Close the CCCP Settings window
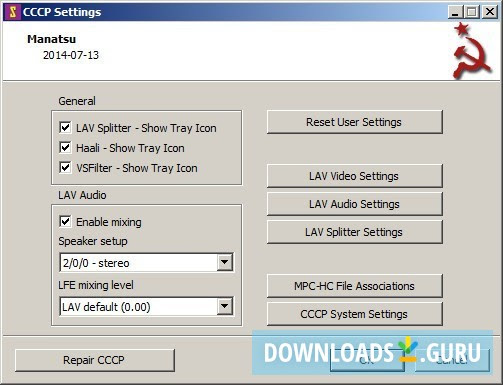 click(490, 12)
